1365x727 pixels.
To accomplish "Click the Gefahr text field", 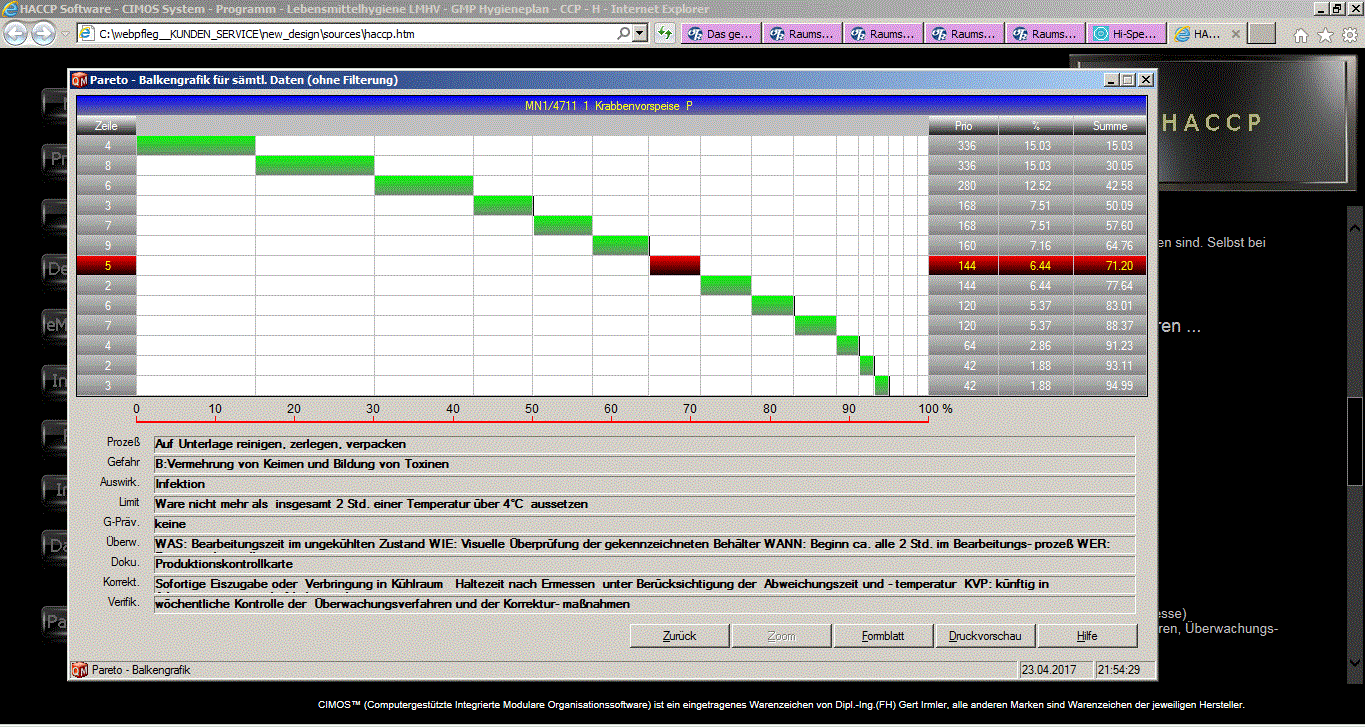I will (644, 464).
